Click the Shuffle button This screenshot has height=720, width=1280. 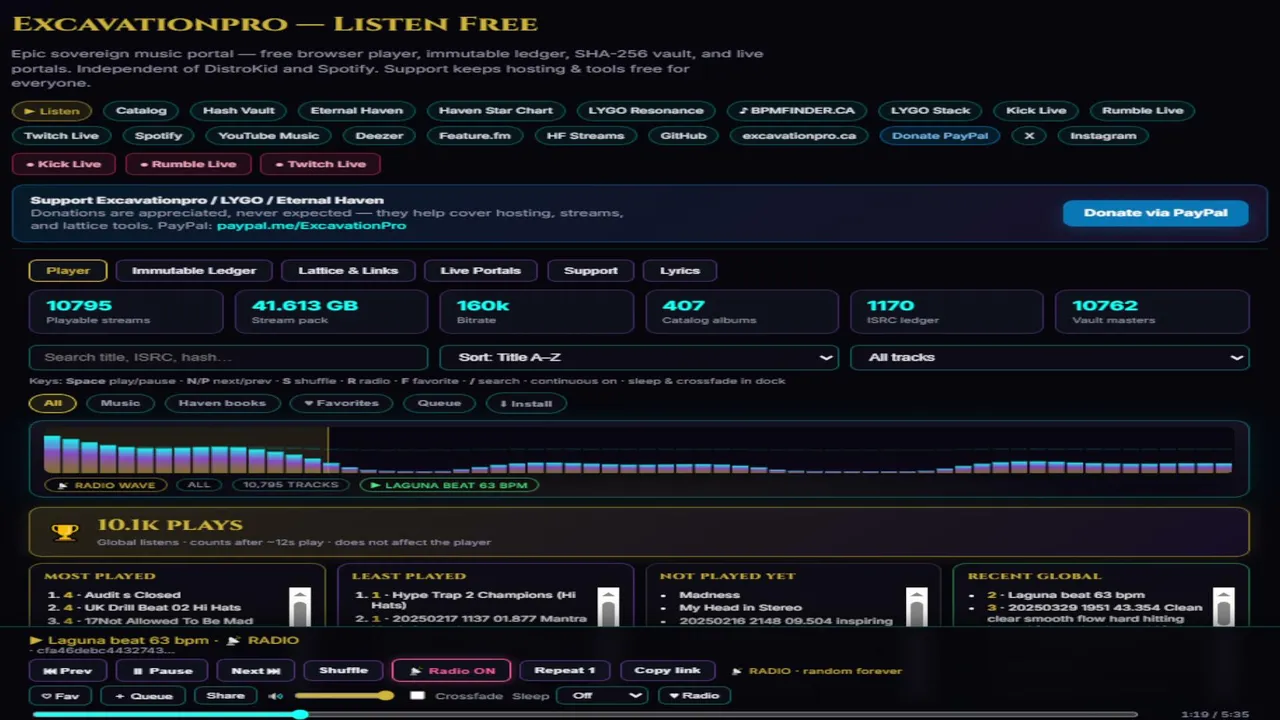343,671
